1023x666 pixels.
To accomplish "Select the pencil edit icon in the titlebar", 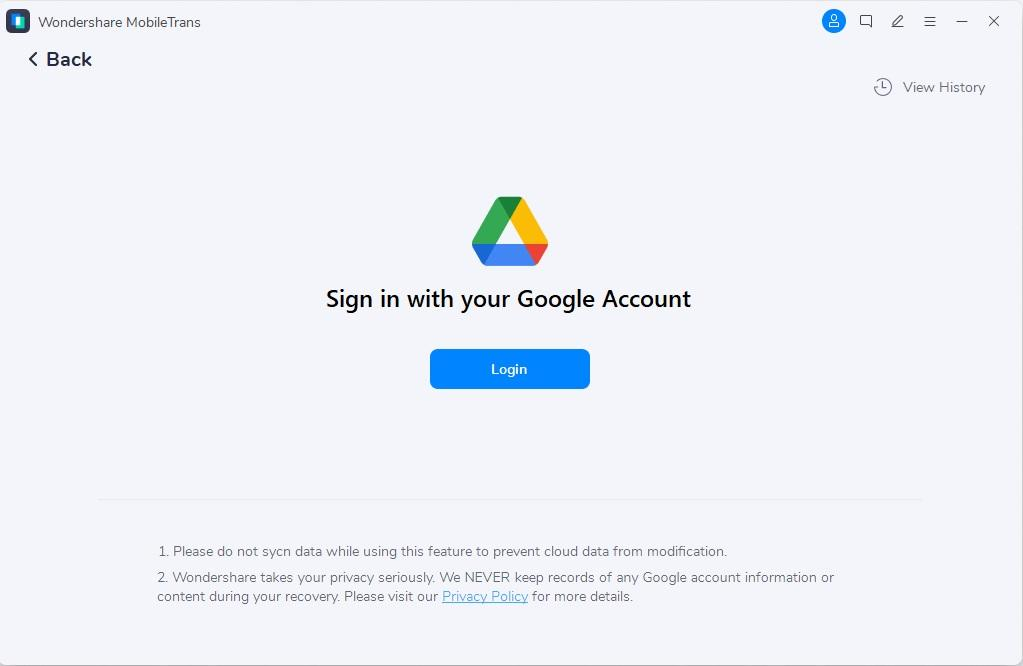I will pos(897,21).
